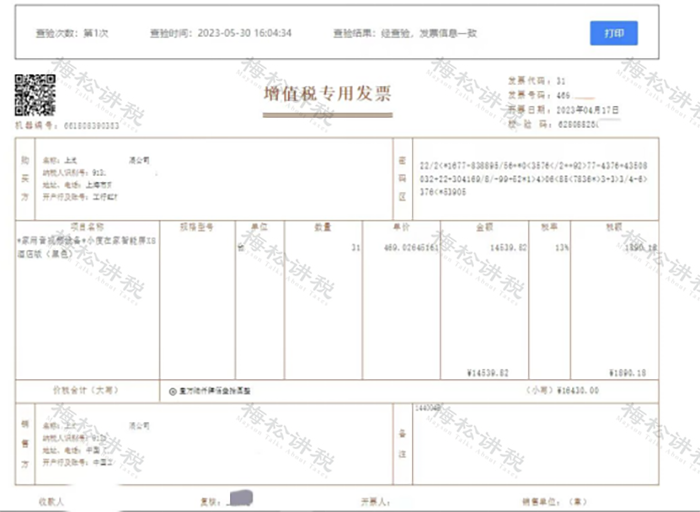Viewport: 700px width, 512px height.
Task: Click the （小写）¥16430.00 total
Action: (562, 391)
